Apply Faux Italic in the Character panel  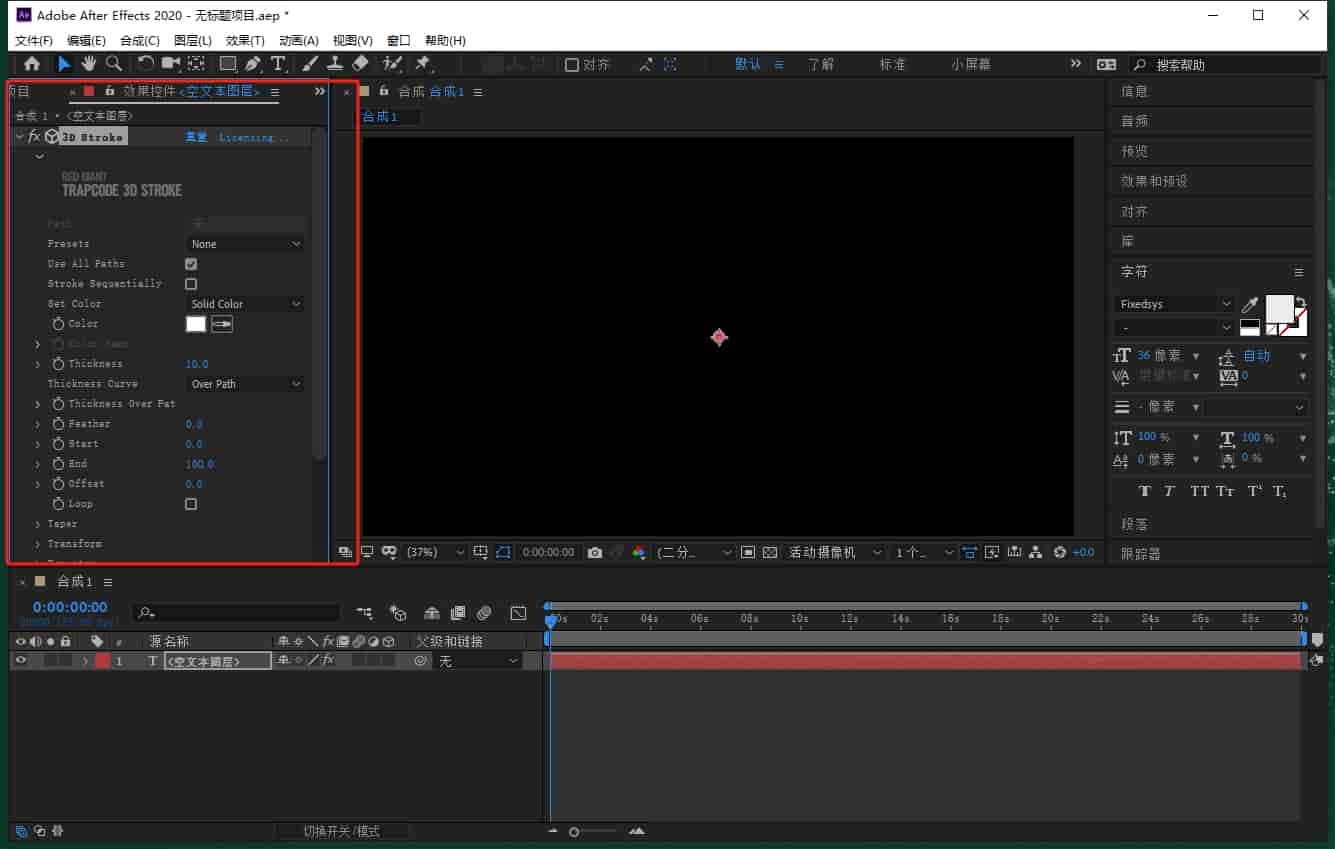[1169, 491]
